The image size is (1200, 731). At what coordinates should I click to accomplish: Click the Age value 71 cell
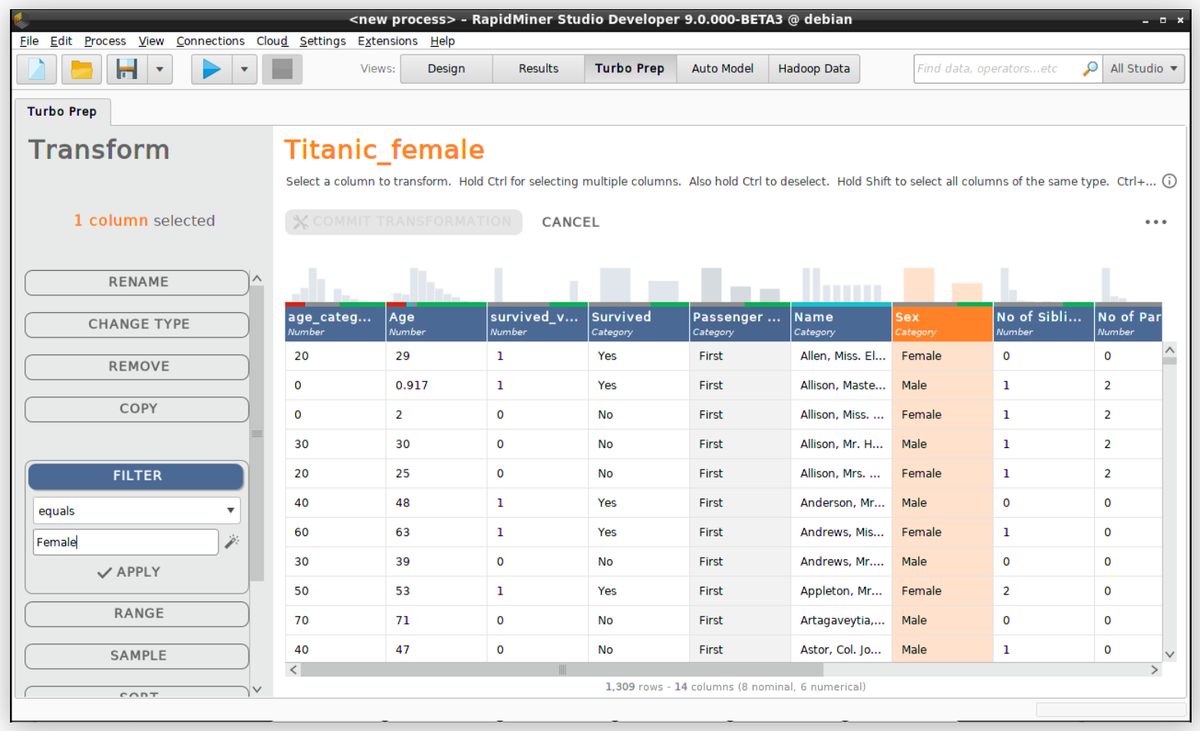[x=436, y=620]
